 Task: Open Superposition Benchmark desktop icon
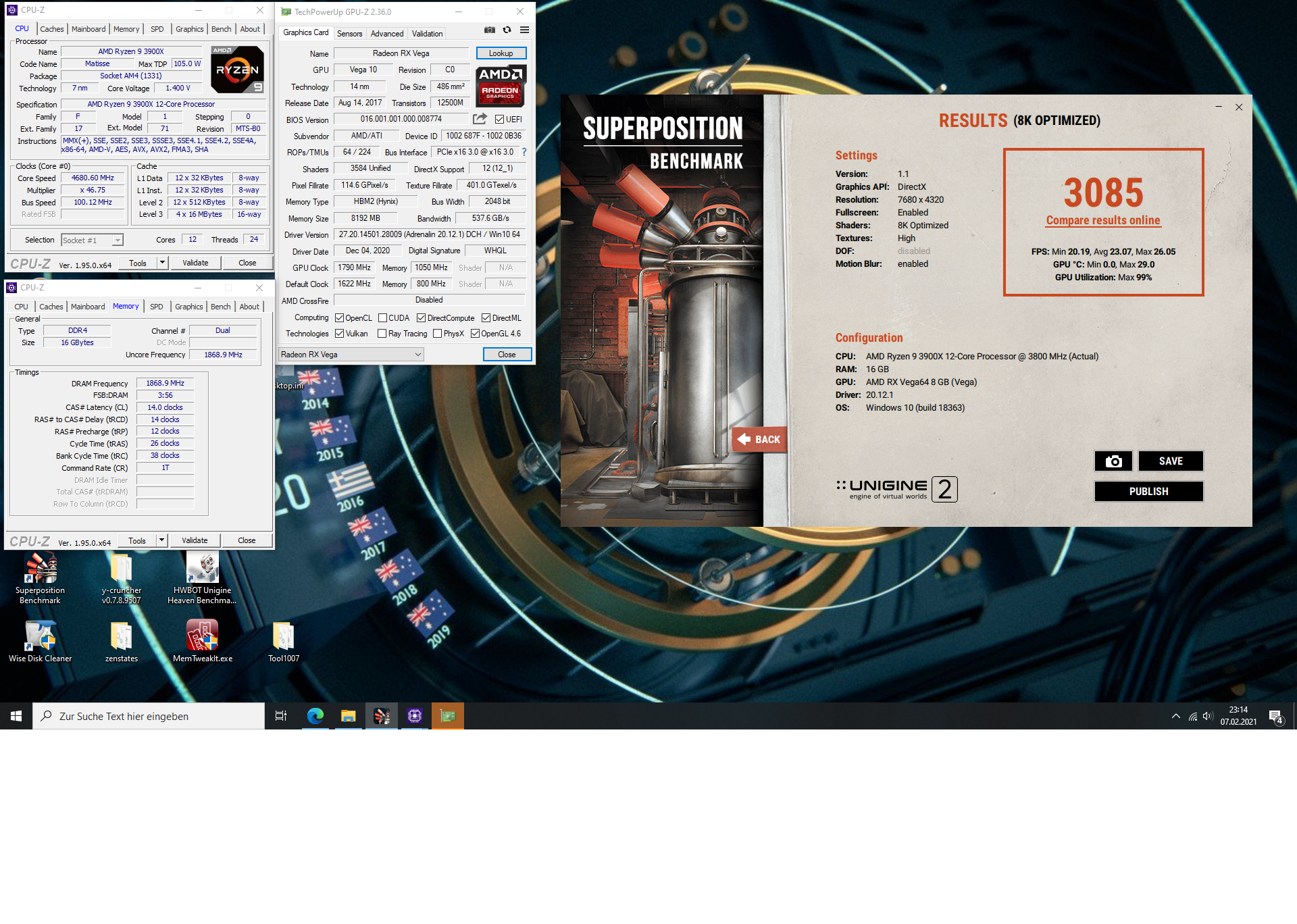tap(40, 578)
